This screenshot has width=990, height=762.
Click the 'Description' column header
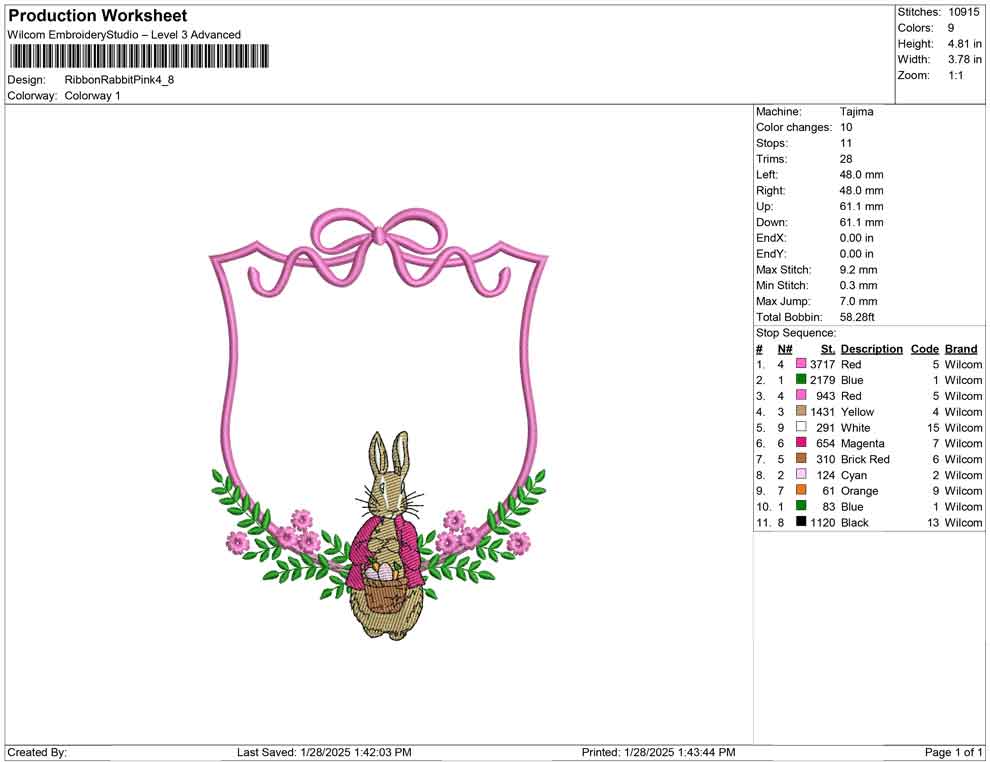coord(872,349)
